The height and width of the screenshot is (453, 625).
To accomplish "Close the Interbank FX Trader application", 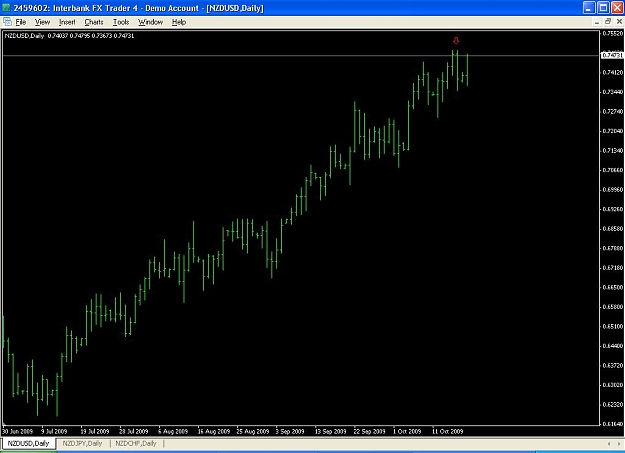I will [x=617, y=8].
